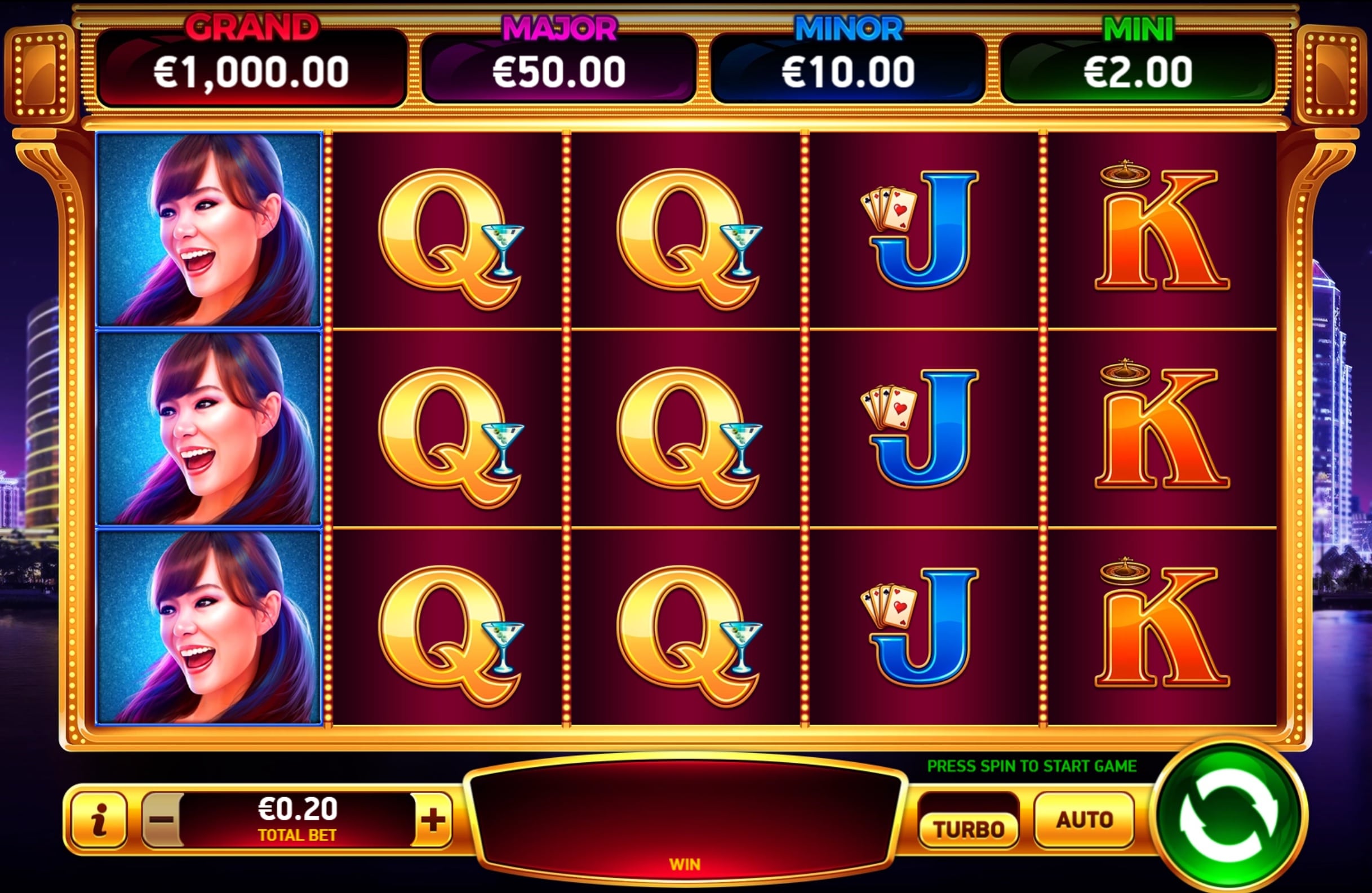
Task: Open the Auto spin options
Action: point(1084,819)
